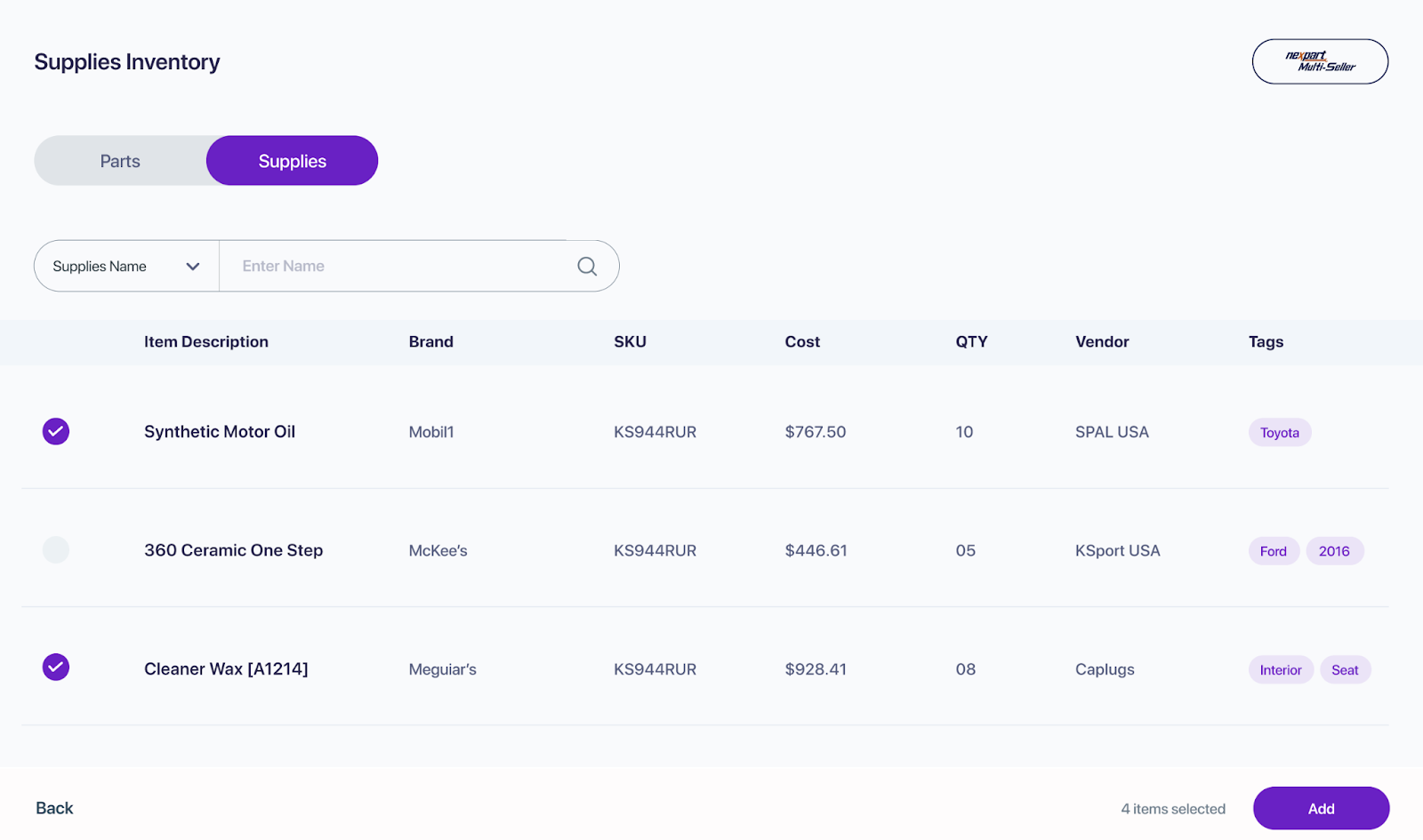Click the Toyota tag
This screenshot has width=1423, height=840.
tap(1280, 432)
